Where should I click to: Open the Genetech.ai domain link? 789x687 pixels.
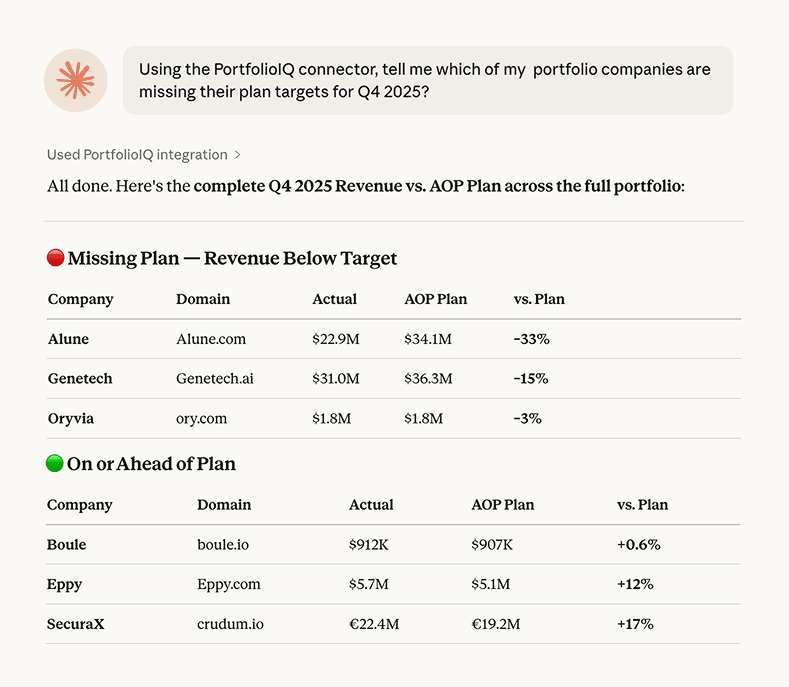(215, 379)
